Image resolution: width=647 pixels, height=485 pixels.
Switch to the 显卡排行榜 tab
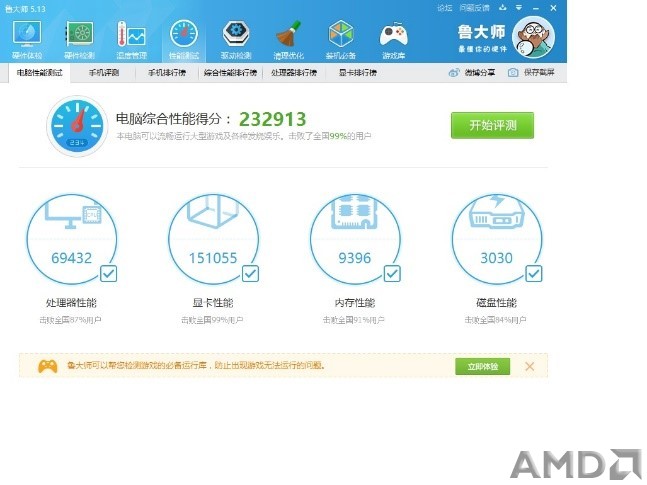click(358, 73)
